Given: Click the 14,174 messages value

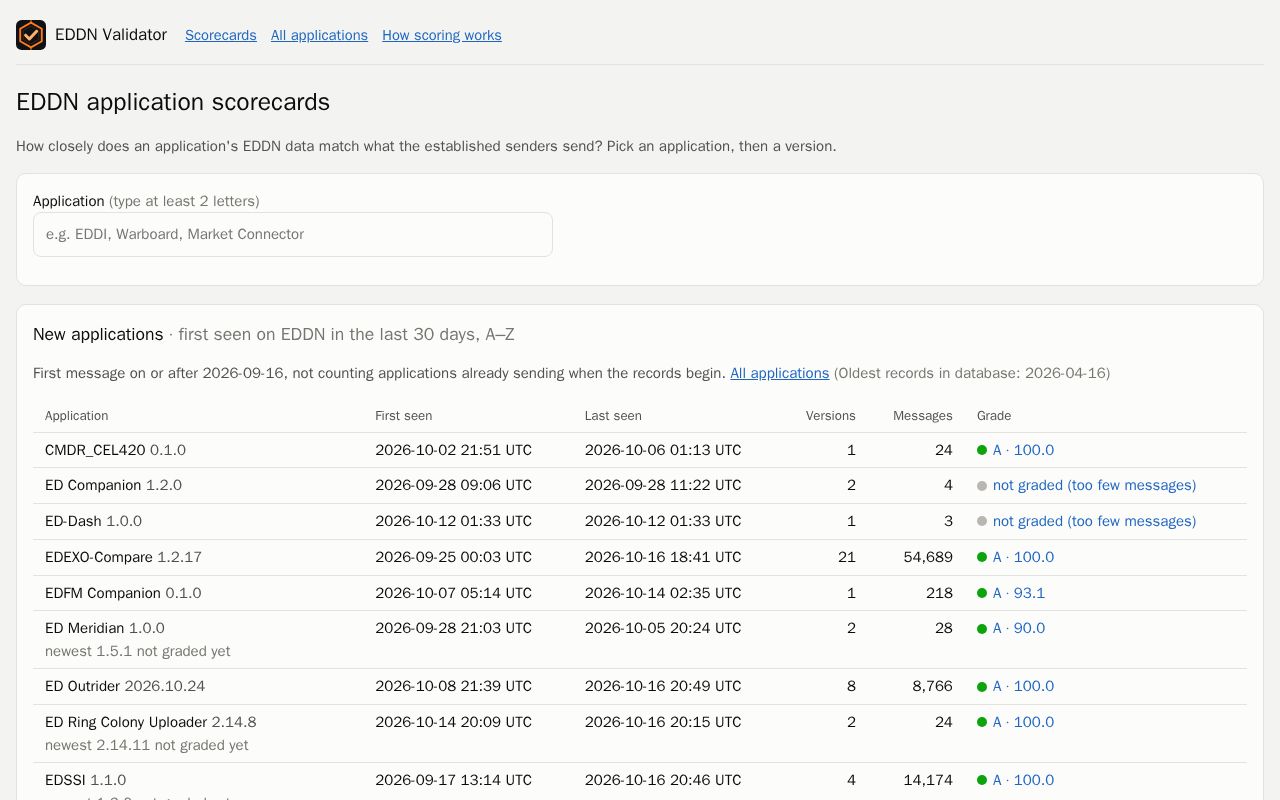Looking at the screenshot, I should (x=928, y=780).
